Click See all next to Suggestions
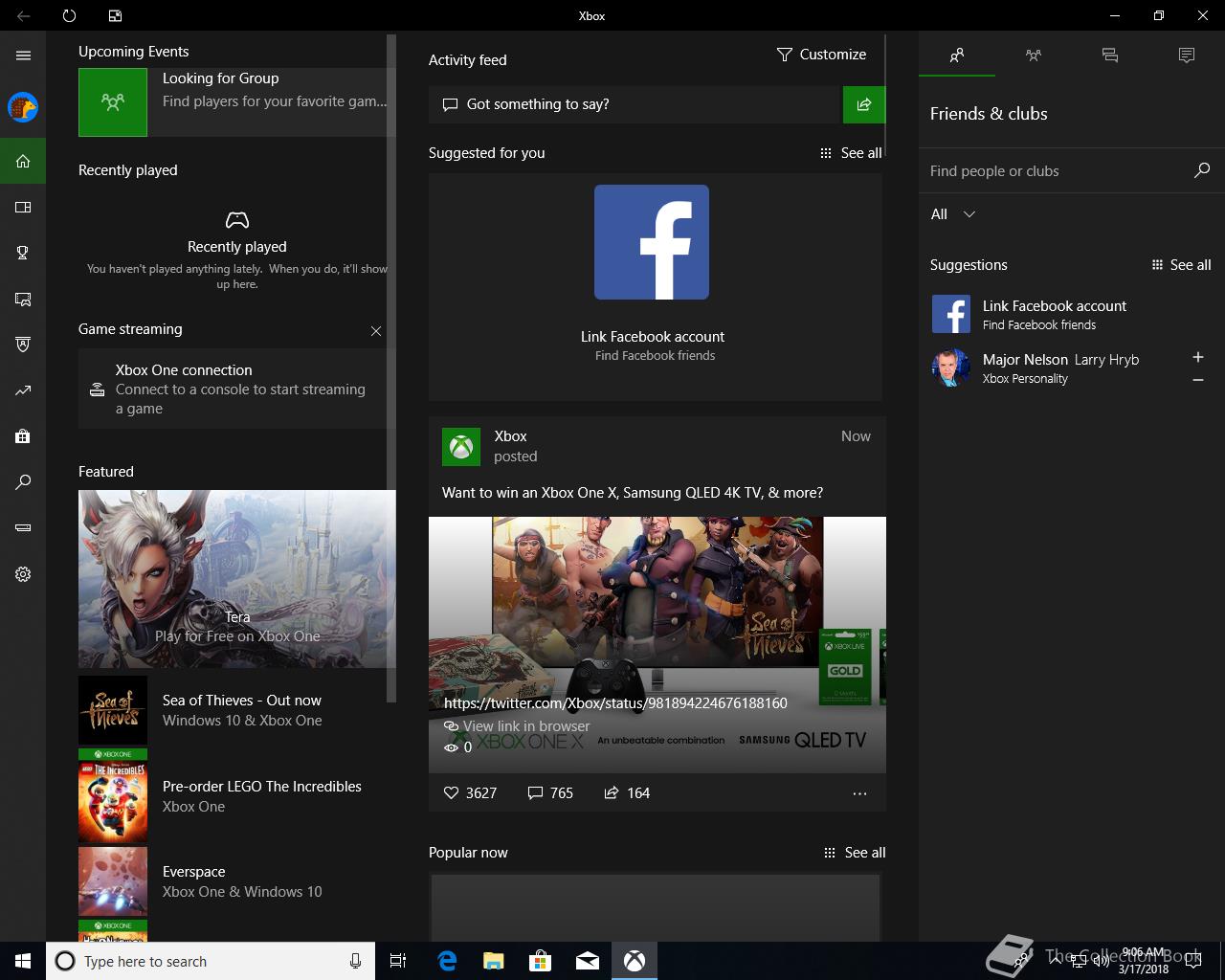 pyautogui.click(x=1181, y=265)
